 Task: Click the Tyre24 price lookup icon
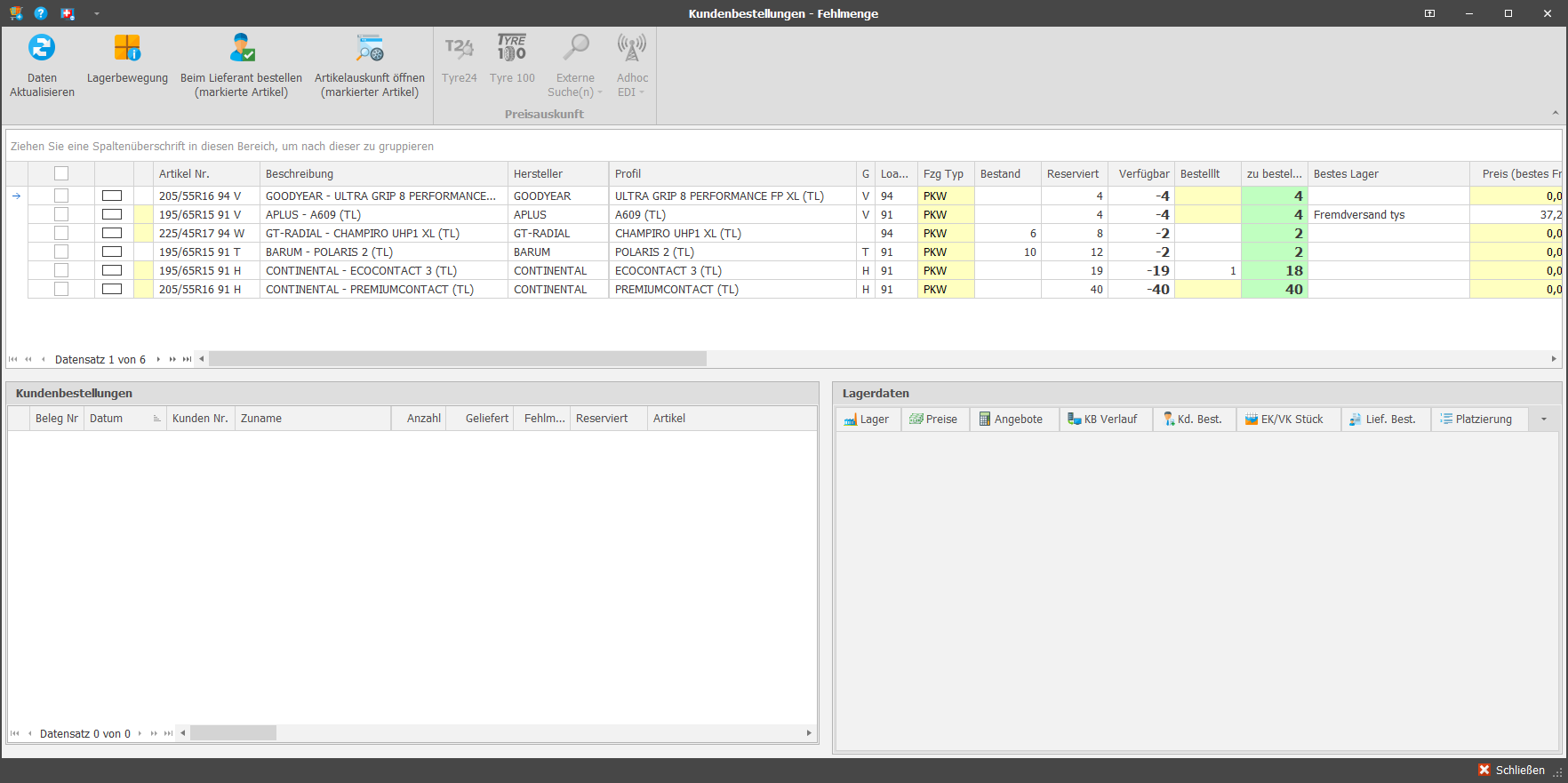(x=460, y=59)
